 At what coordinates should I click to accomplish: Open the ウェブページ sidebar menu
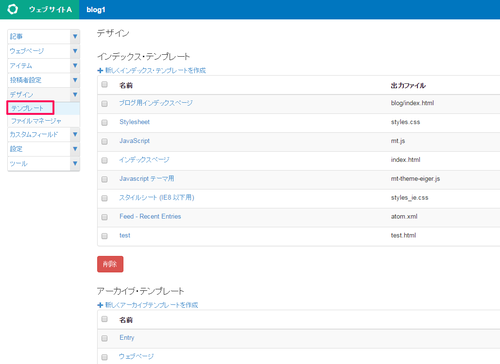(x=27, y=51)
